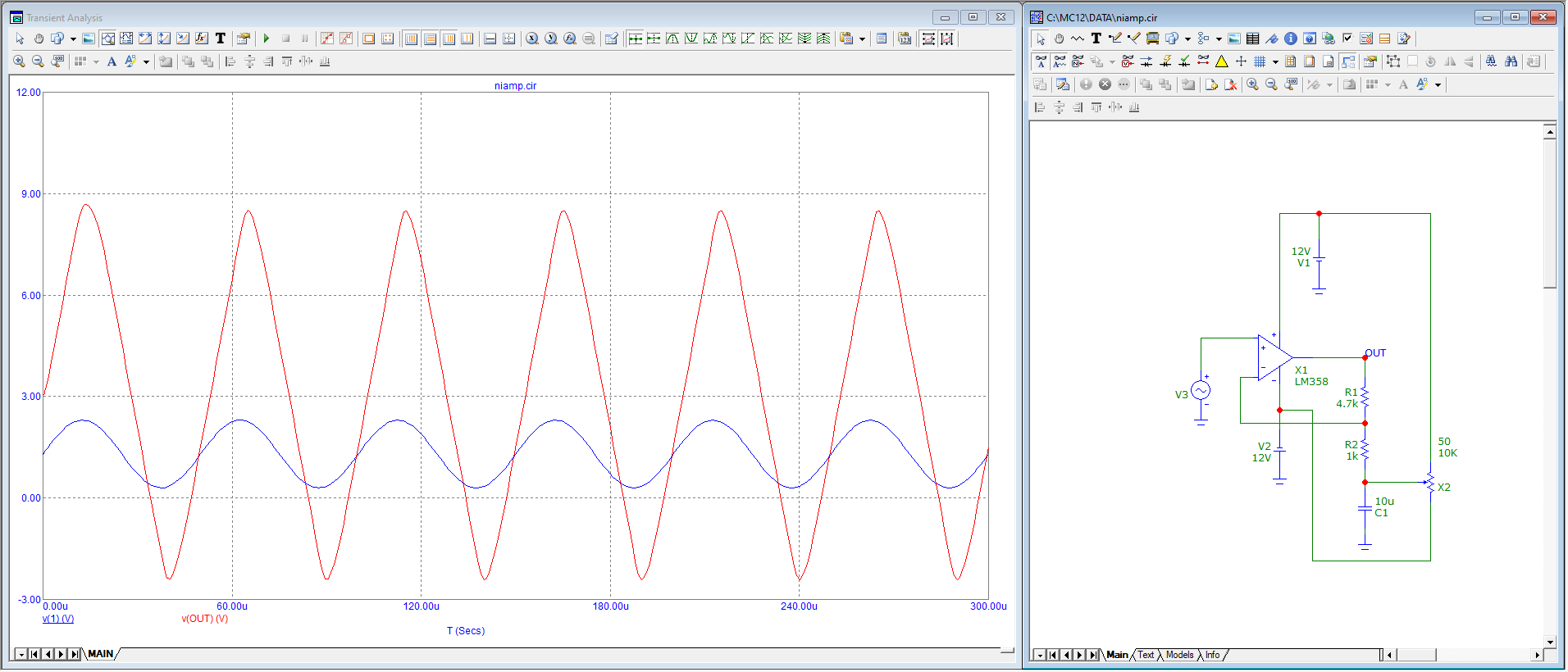Click the Go to Performance fx circular icon
Image resolution: width=1568 pixels, height=672 pixels.
[x=570, y=39]
